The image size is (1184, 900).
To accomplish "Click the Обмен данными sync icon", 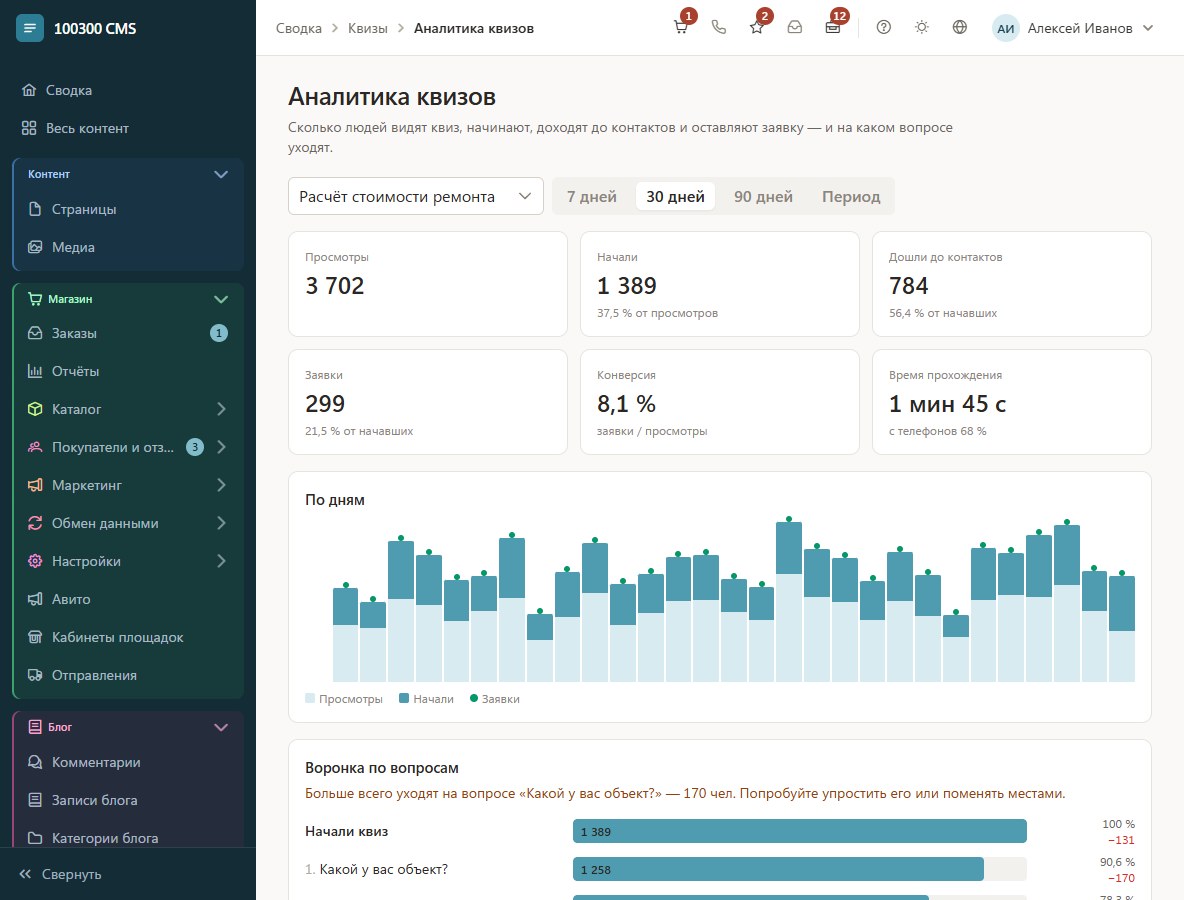I will [x=35, y=523].
